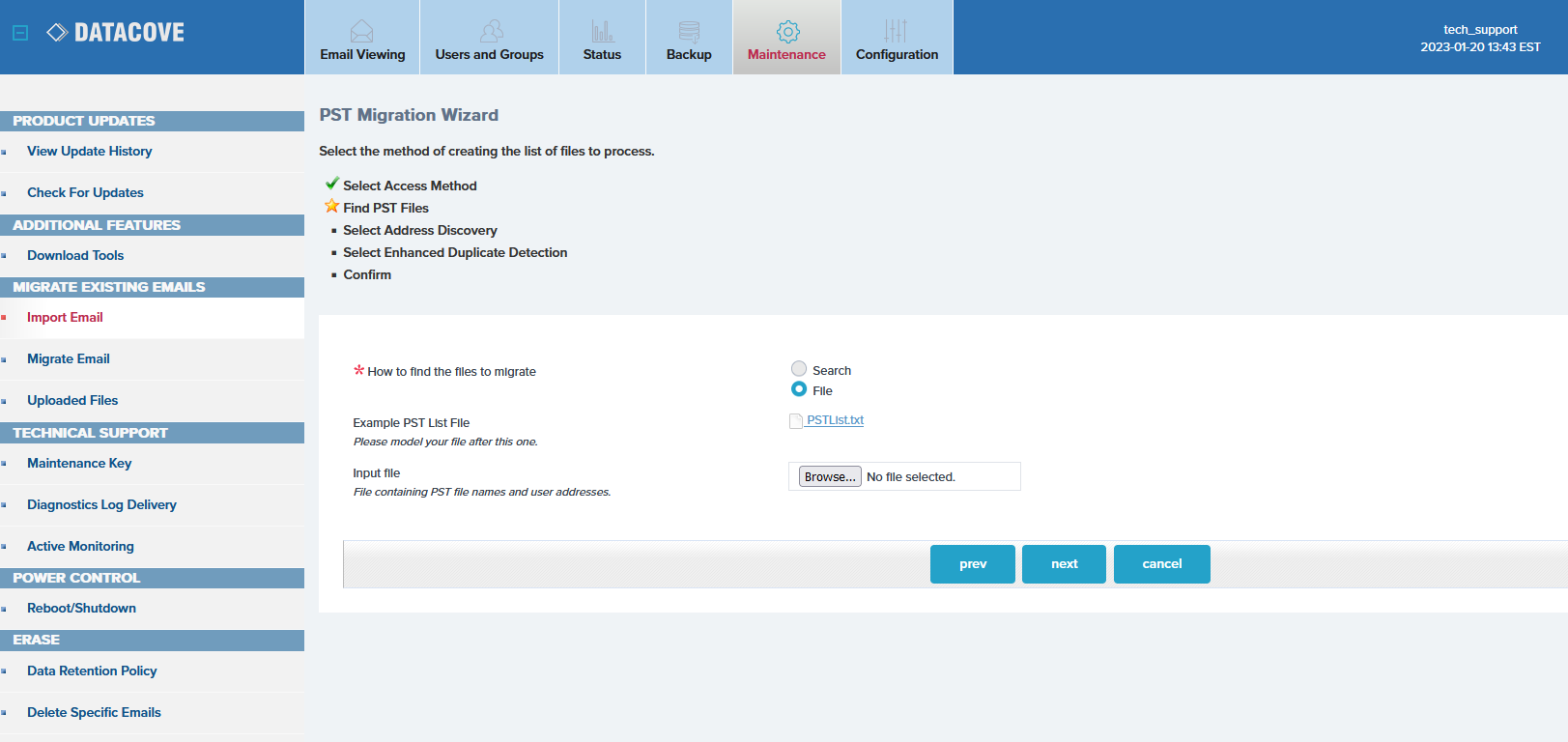Click the PSTList.txt document icon
1568x742 pixels.
click(796, 421)
